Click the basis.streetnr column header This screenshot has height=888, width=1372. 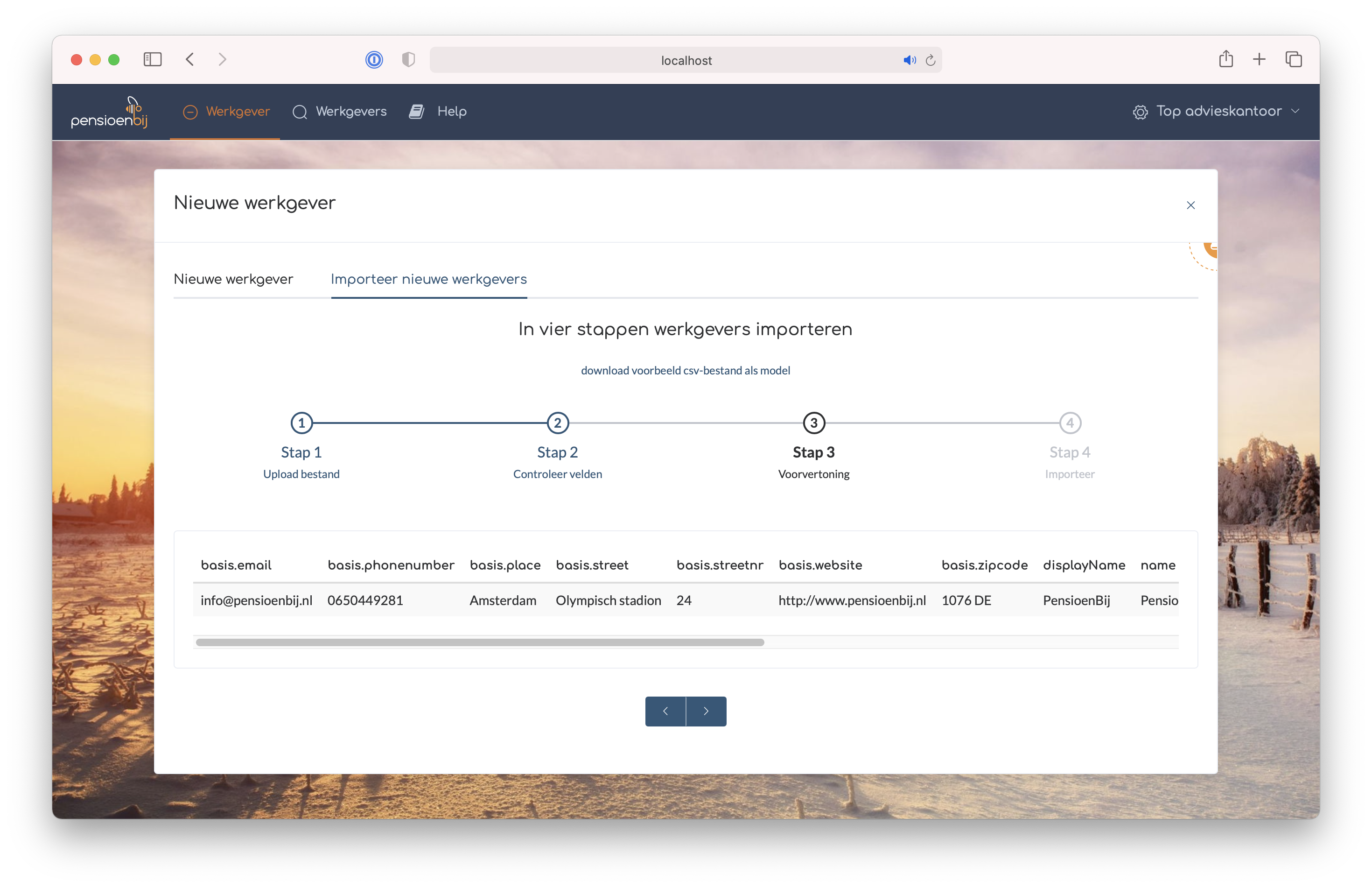pyautogui.click(x=720, y=565)
